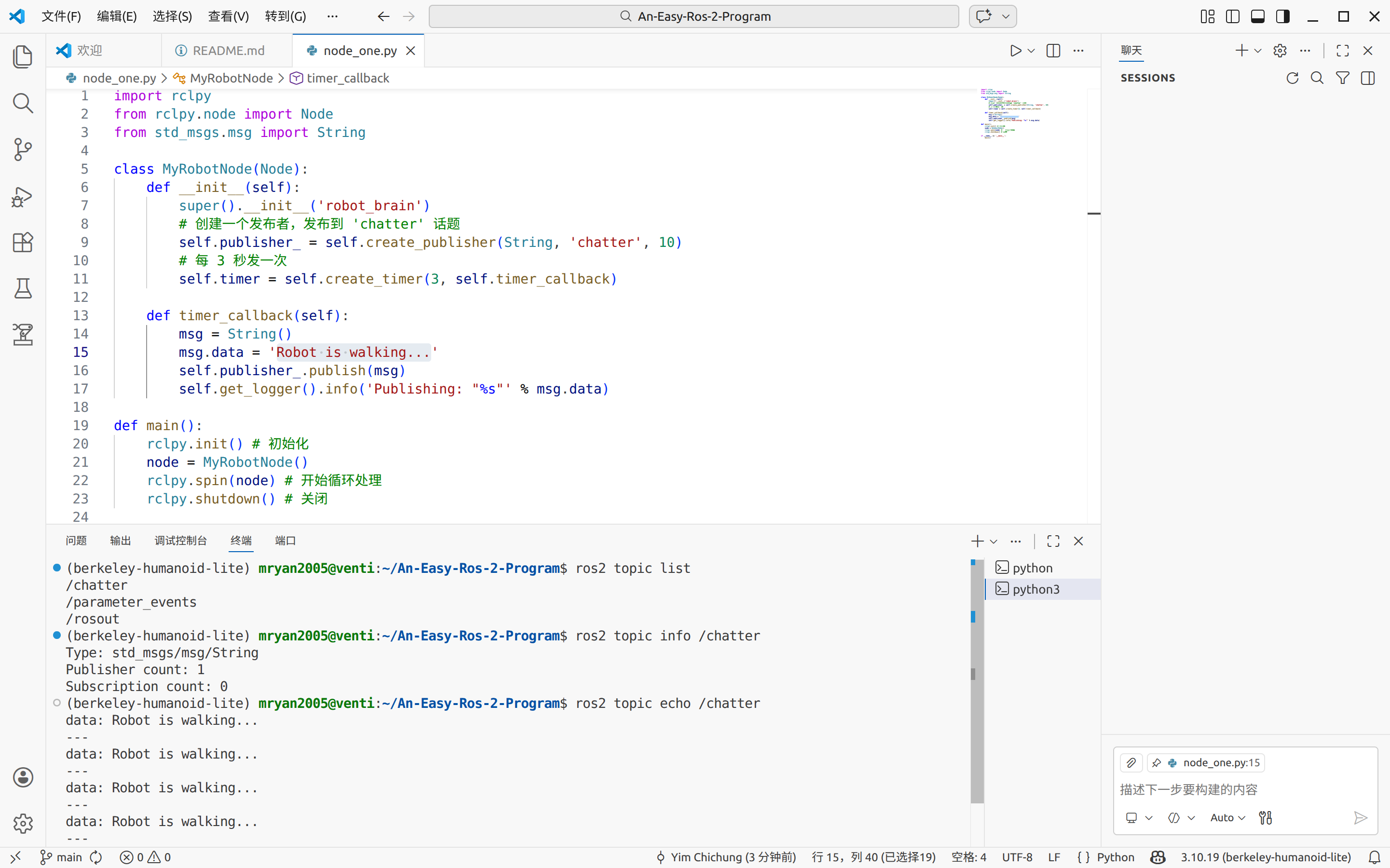Expand the run button dropdown arrow
This screenshot has width=1390, height=868.
click(1031, 51)
